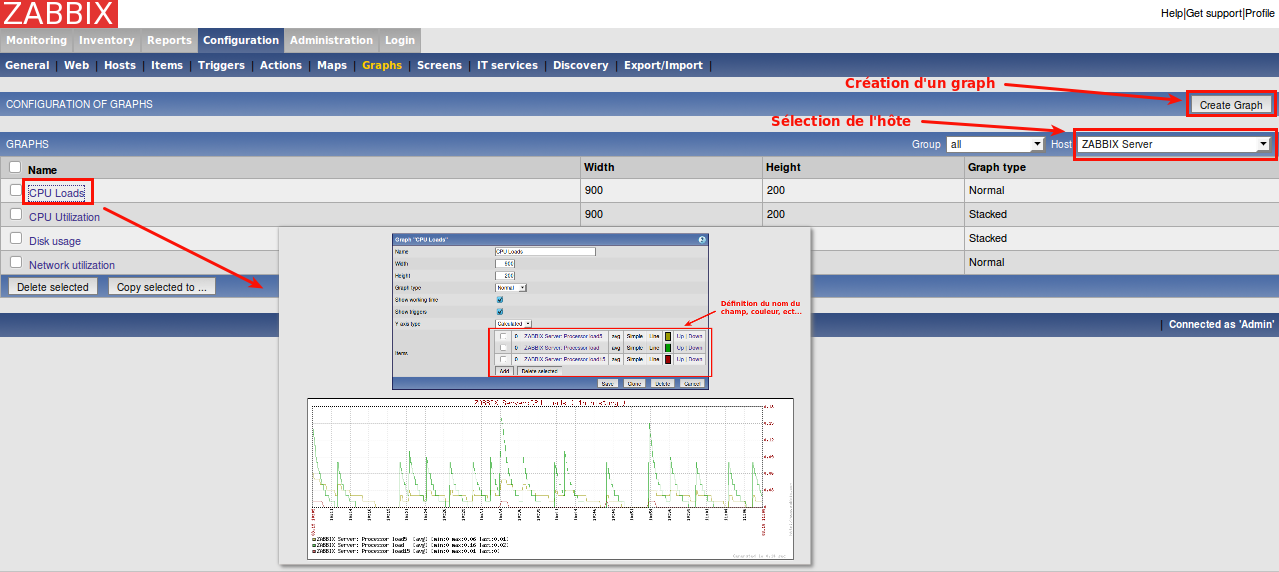Open the Monitoring tab
This screenshot has height=572, width=1279.
(x=36, y=40)
